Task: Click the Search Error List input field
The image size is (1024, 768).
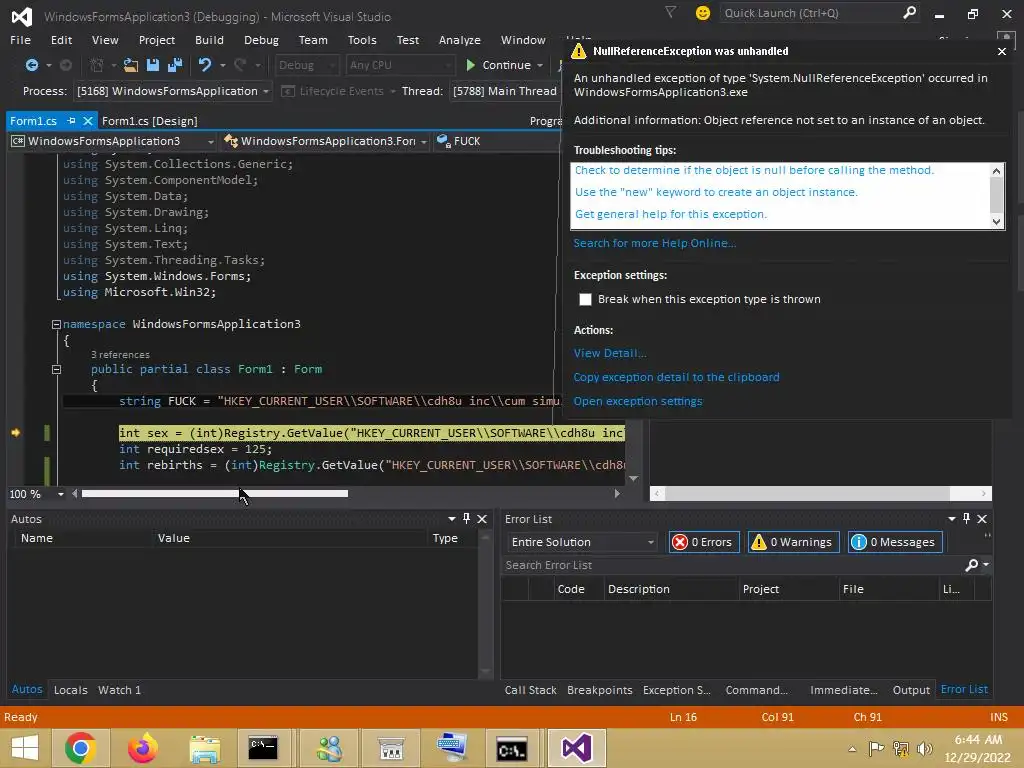Action: pos(731,565)
